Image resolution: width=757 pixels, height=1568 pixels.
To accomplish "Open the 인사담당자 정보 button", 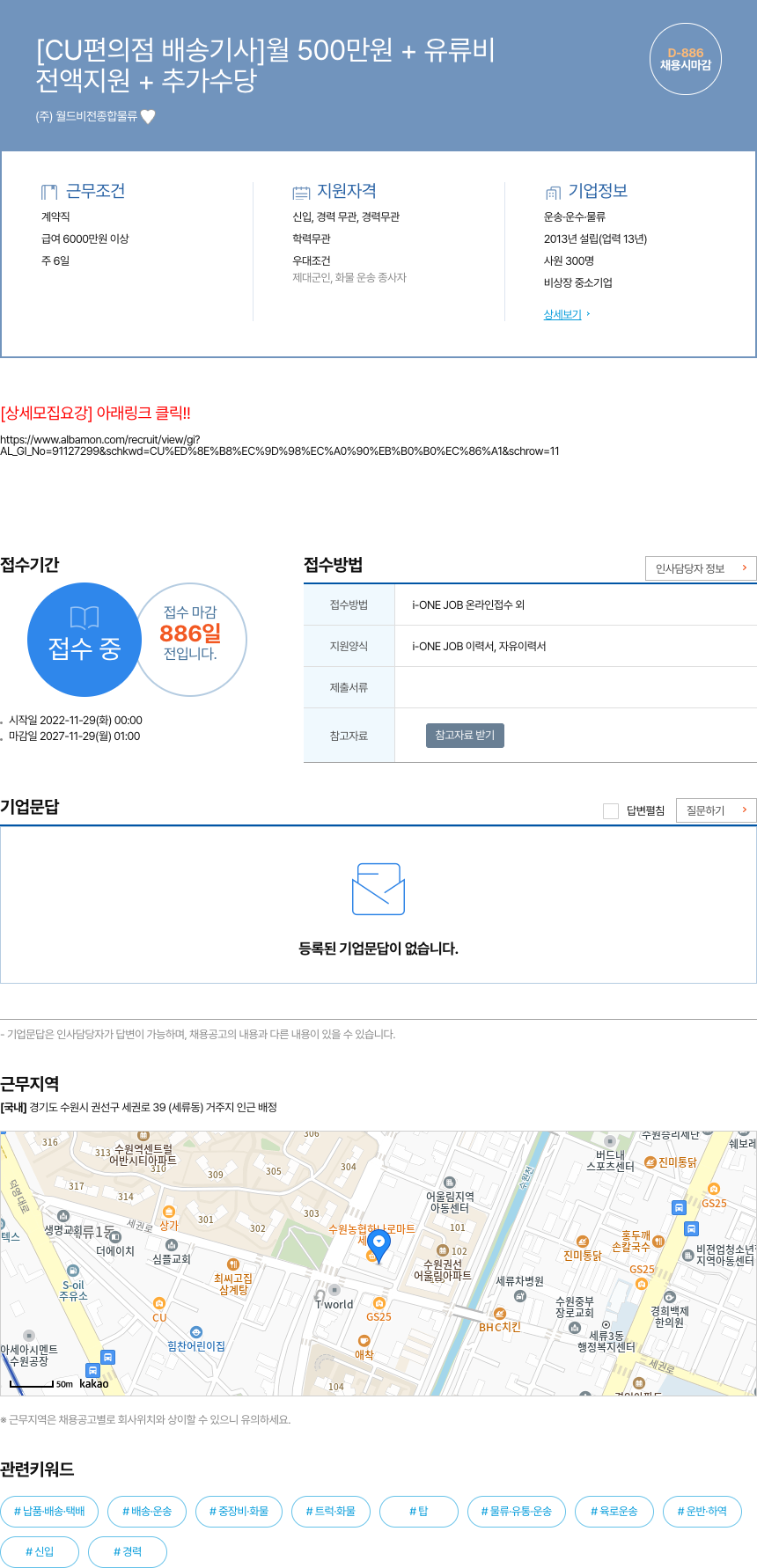I will pos(701,568).
